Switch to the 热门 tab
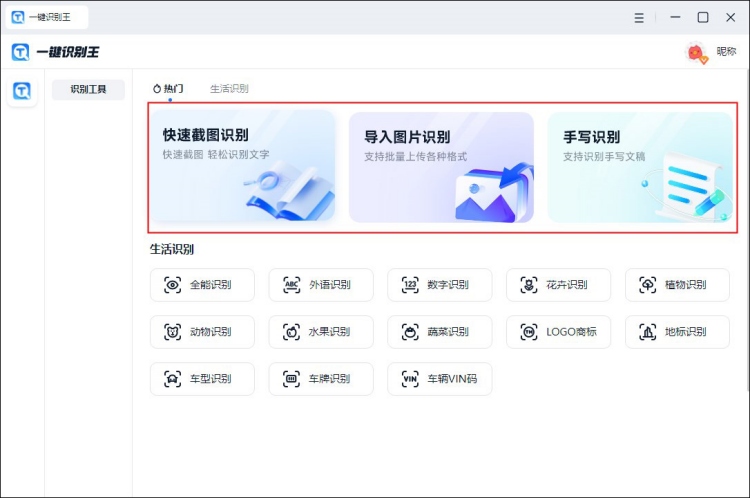 [168, 89]
